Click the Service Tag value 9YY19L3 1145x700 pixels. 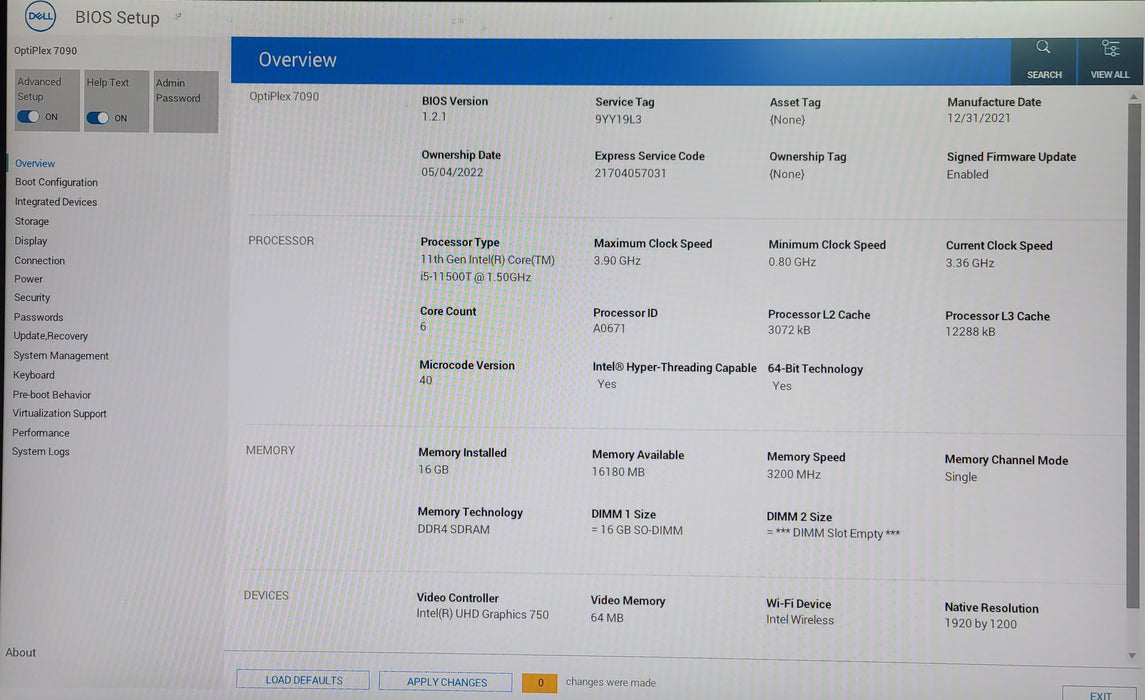618,119
